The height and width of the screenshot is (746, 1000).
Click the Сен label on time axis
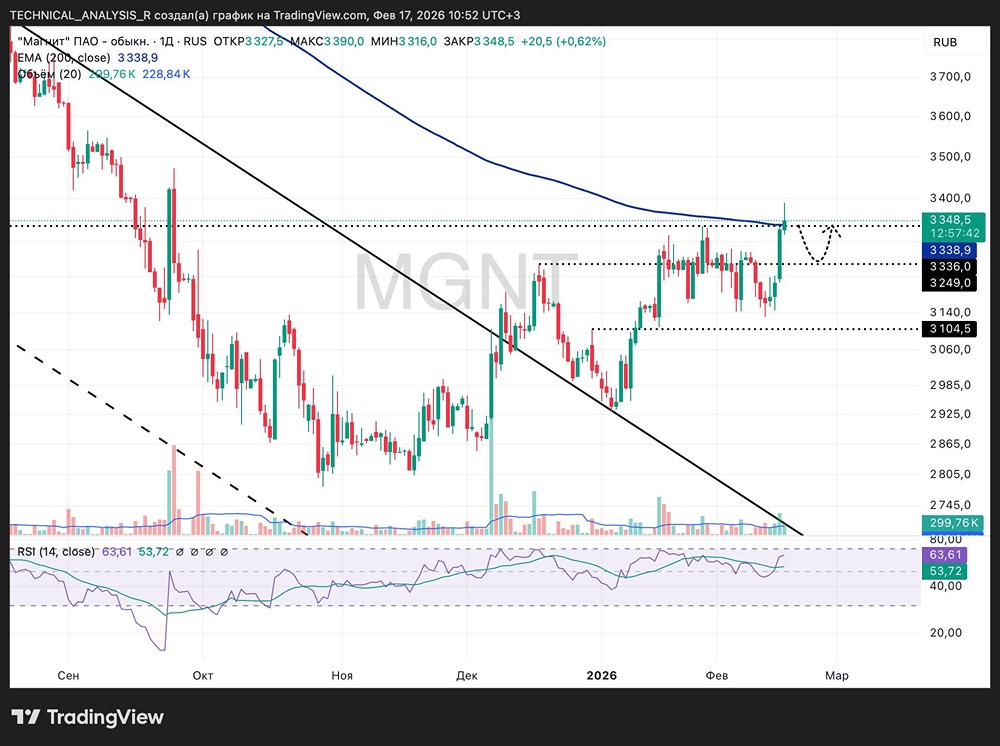[x=68, y=675]
